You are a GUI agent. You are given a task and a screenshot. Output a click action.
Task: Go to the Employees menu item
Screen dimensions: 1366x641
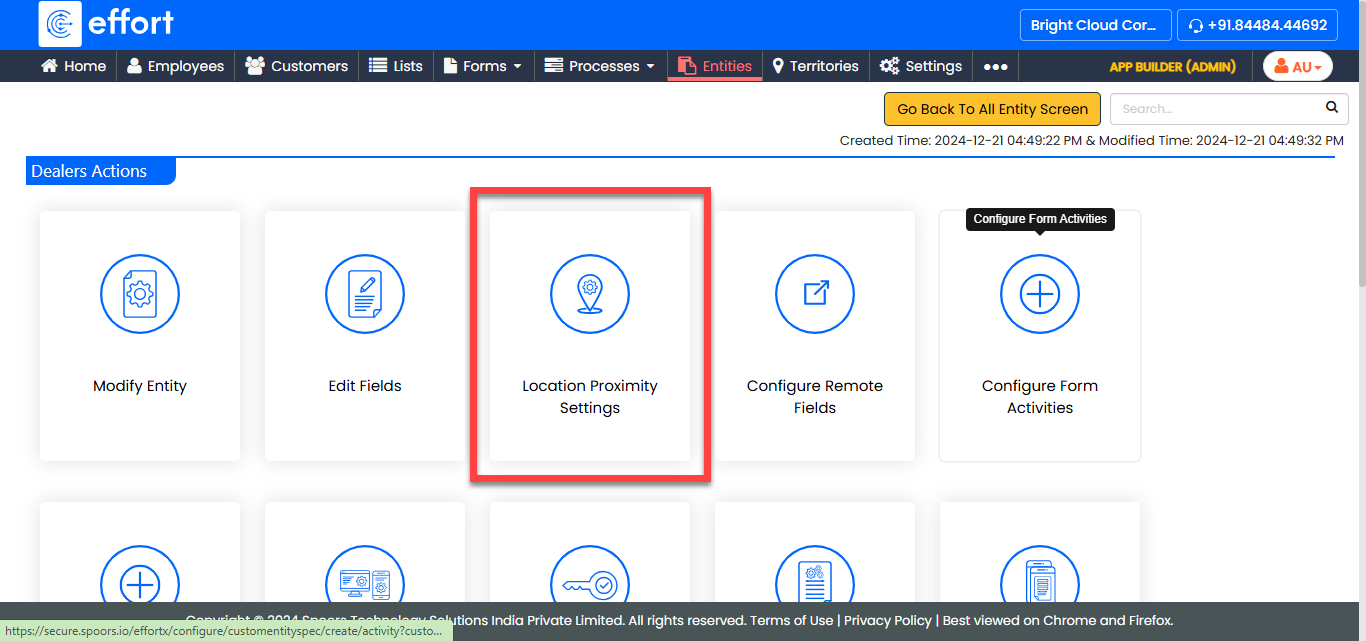(x=176, y=66)
